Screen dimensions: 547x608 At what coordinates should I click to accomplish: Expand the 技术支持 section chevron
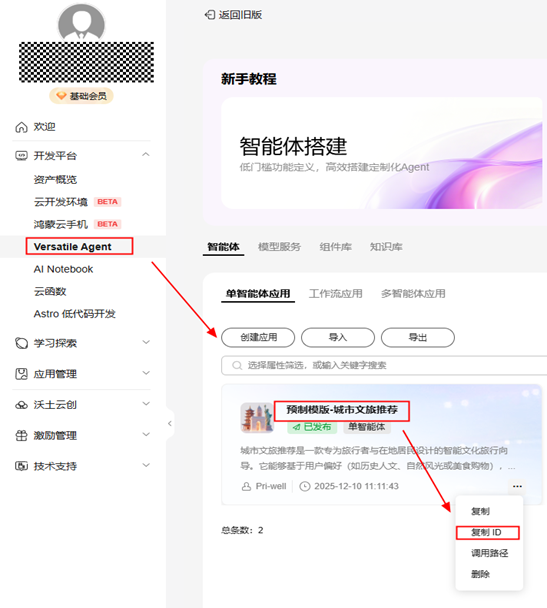[x=146, y=465]
